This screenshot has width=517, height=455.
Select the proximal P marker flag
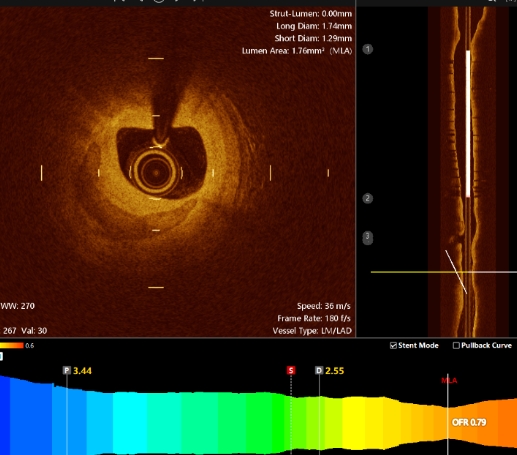click(67, 370)
